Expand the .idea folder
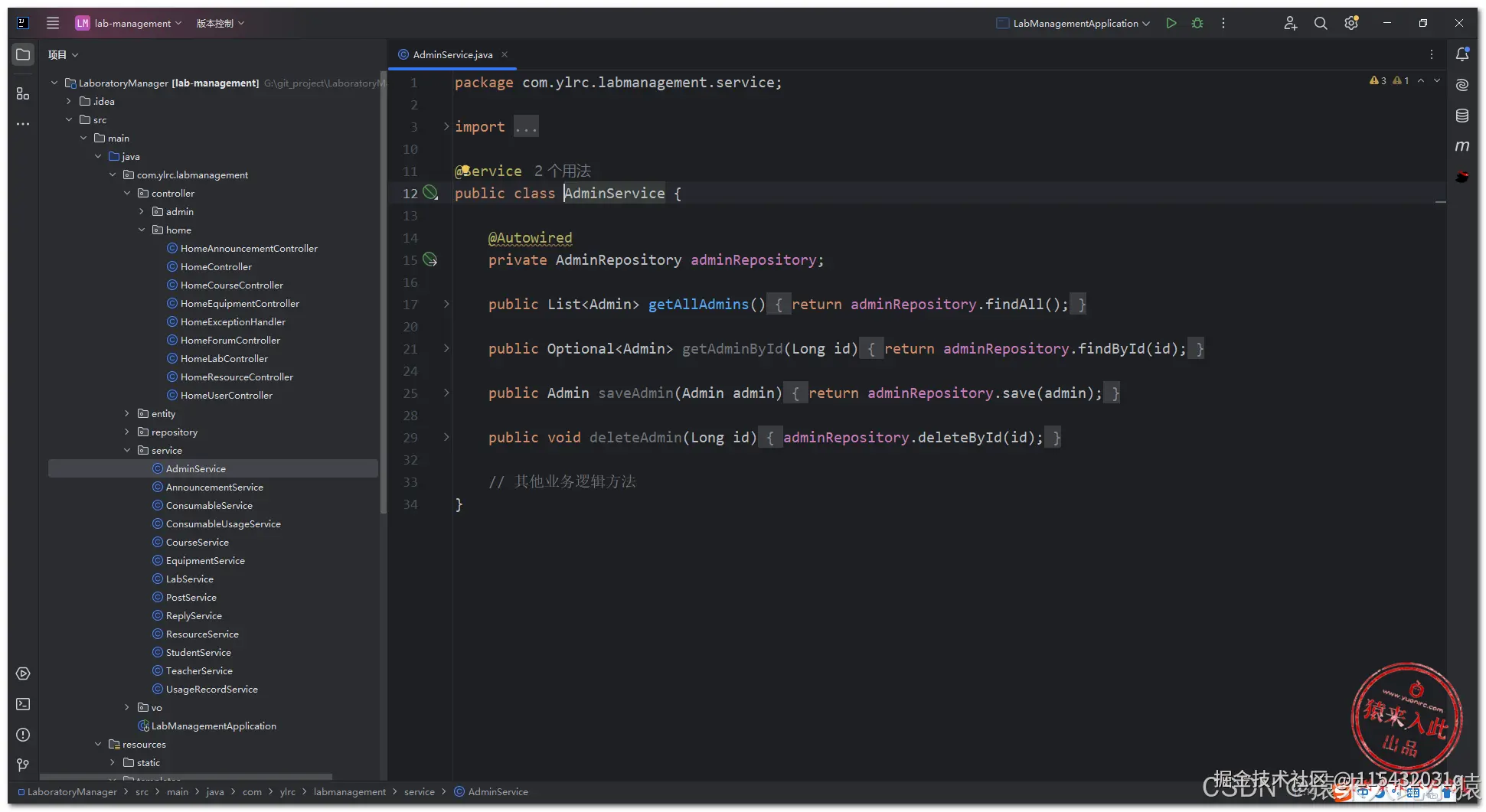Image resolution: width=1486 pixels, height=812 pixels. pyautogui.click(x=68, y=101)
